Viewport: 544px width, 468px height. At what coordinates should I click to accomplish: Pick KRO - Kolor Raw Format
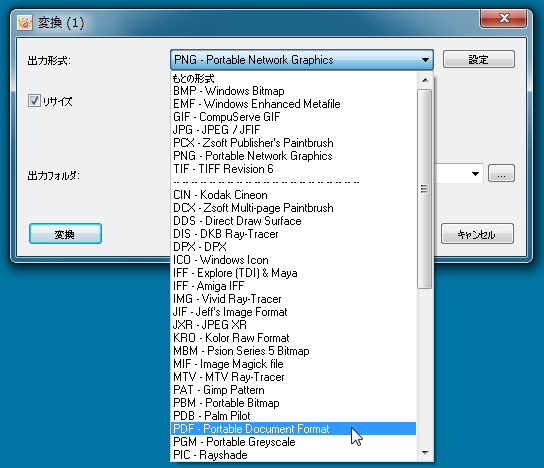point(294,338)
